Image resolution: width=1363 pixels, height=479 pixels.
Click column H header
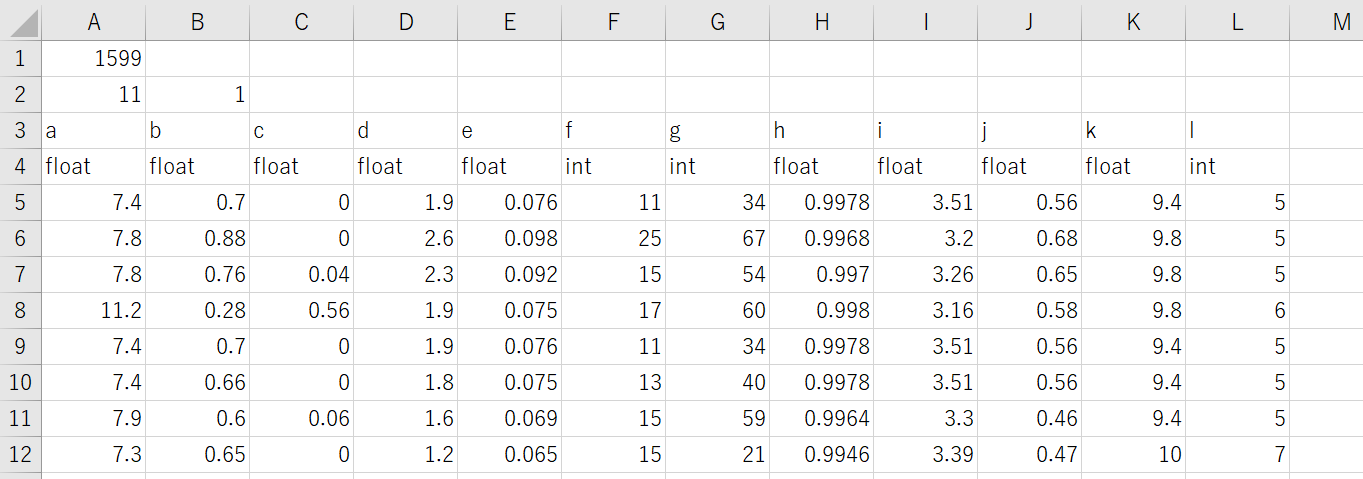pos(821,21)
